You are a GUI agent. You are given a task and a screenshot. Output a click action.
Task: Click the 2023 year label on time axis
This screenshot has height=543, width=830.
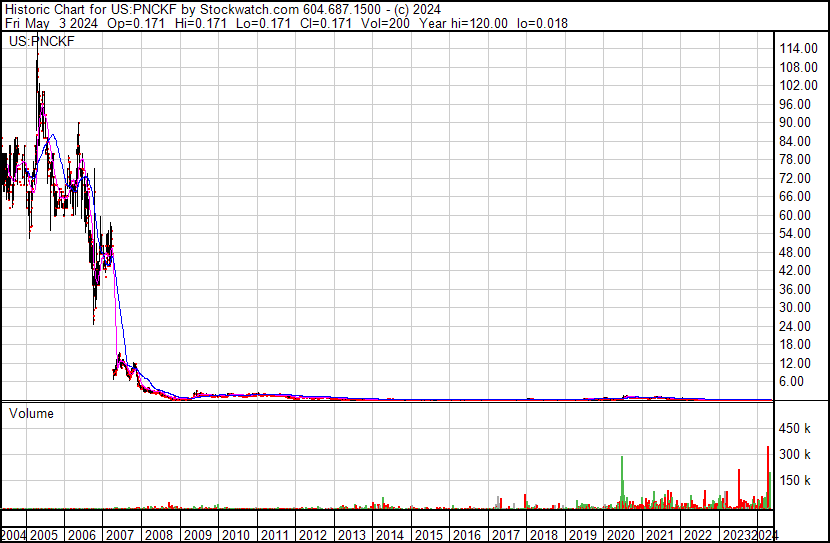pos(736,535)
